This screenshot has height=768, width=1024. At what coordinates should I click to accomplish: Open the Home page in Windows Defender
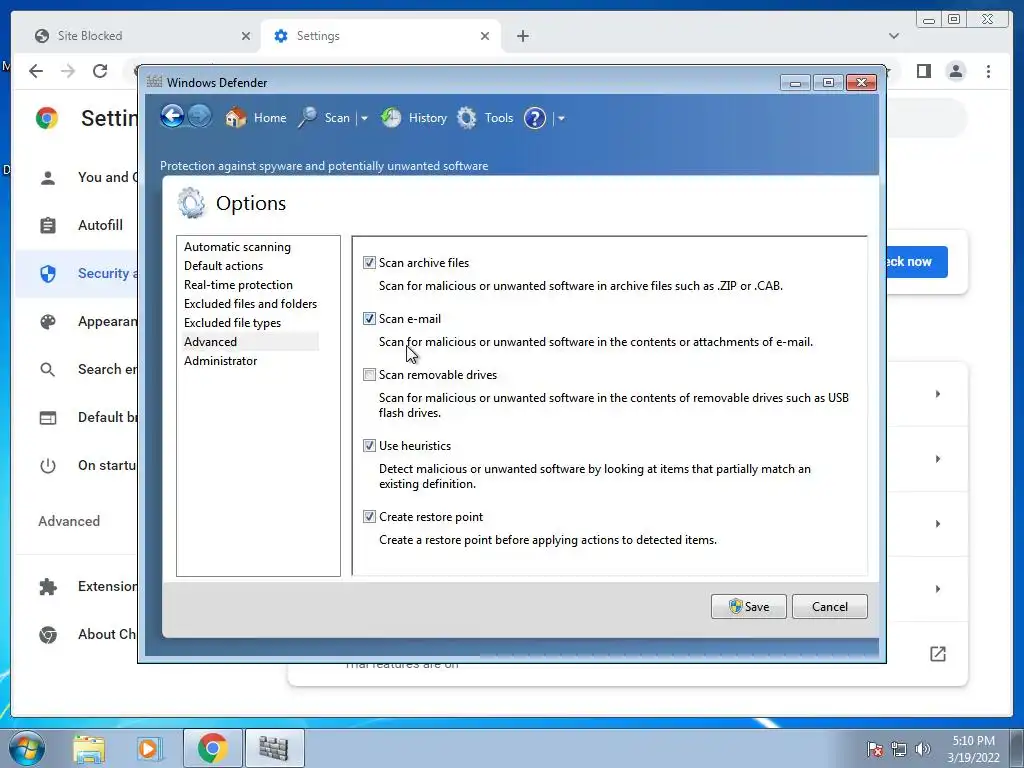[x=255, y=118]
